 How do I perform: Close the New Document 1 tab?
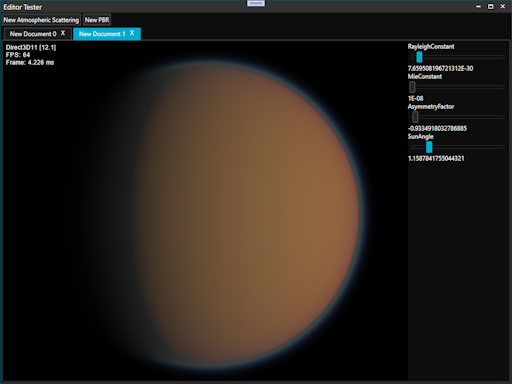(132, 33)
